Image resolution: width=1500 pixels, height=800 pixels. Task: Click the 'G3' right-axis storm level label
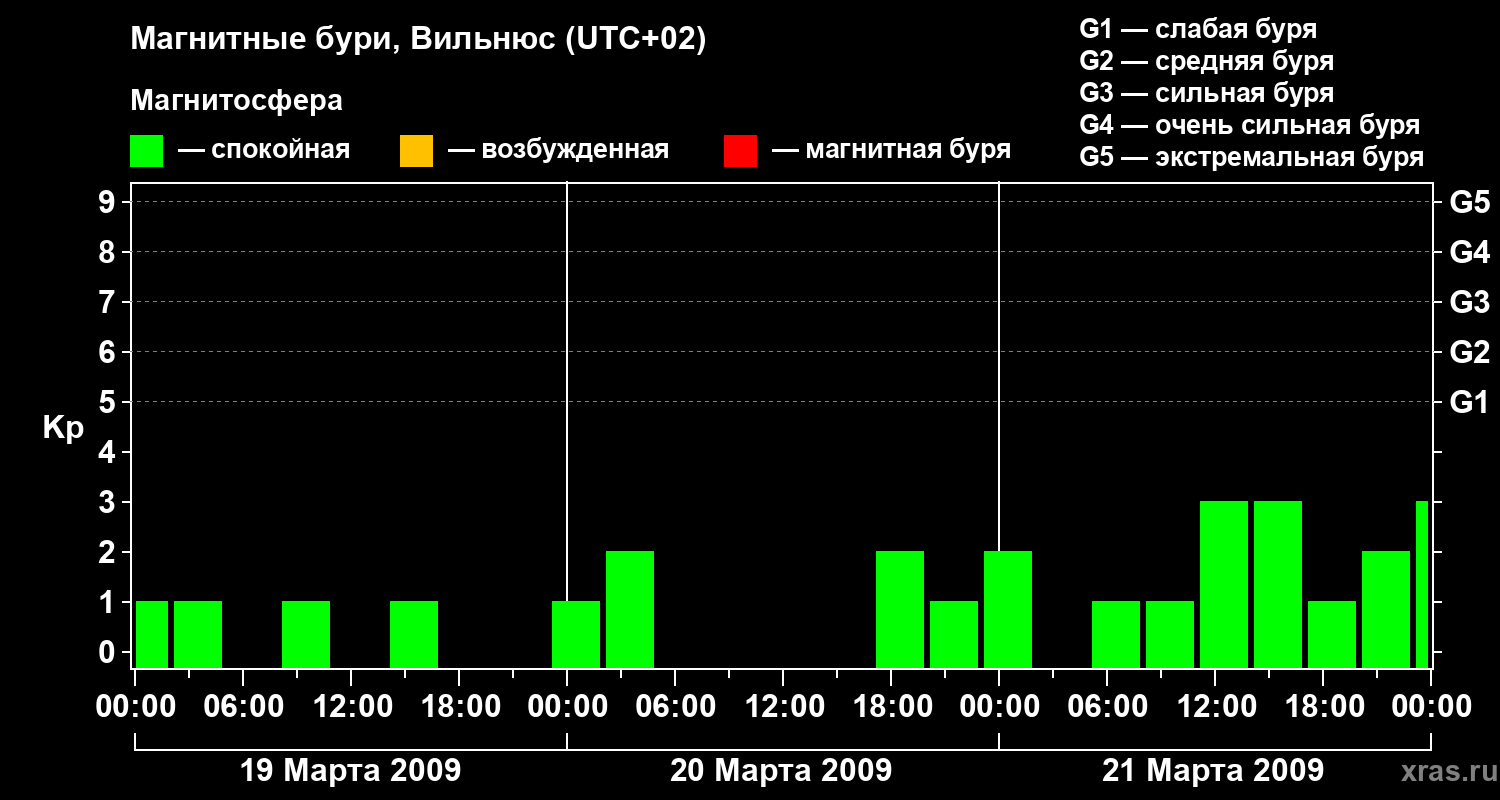coord(1469,302)
